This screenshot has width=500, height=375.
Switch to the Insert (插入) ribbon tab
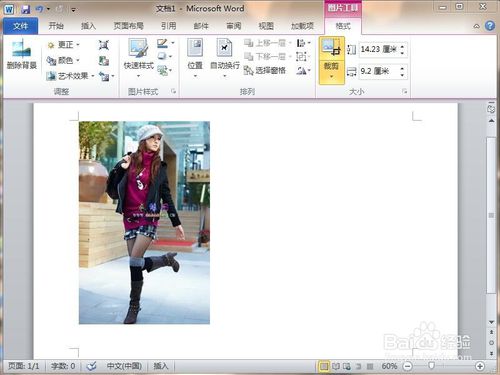(88, 26)
